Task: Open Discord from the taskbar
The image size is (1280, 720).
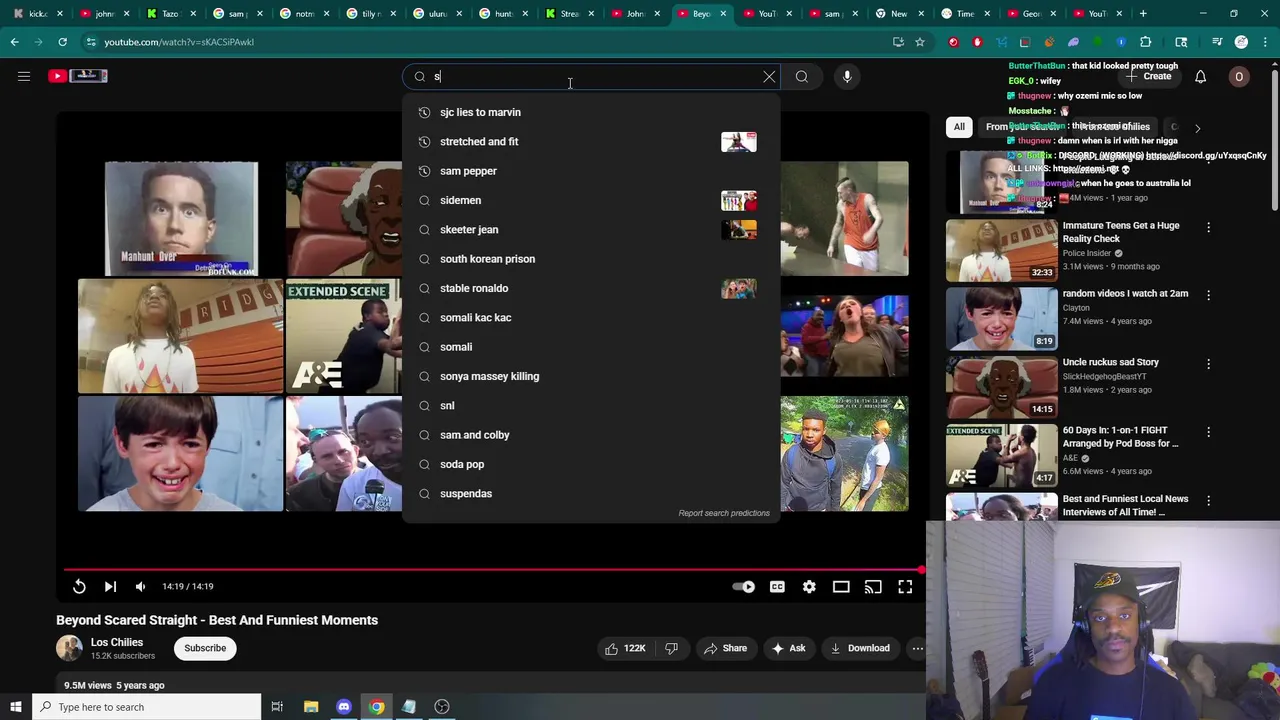Action: [344, 707]
